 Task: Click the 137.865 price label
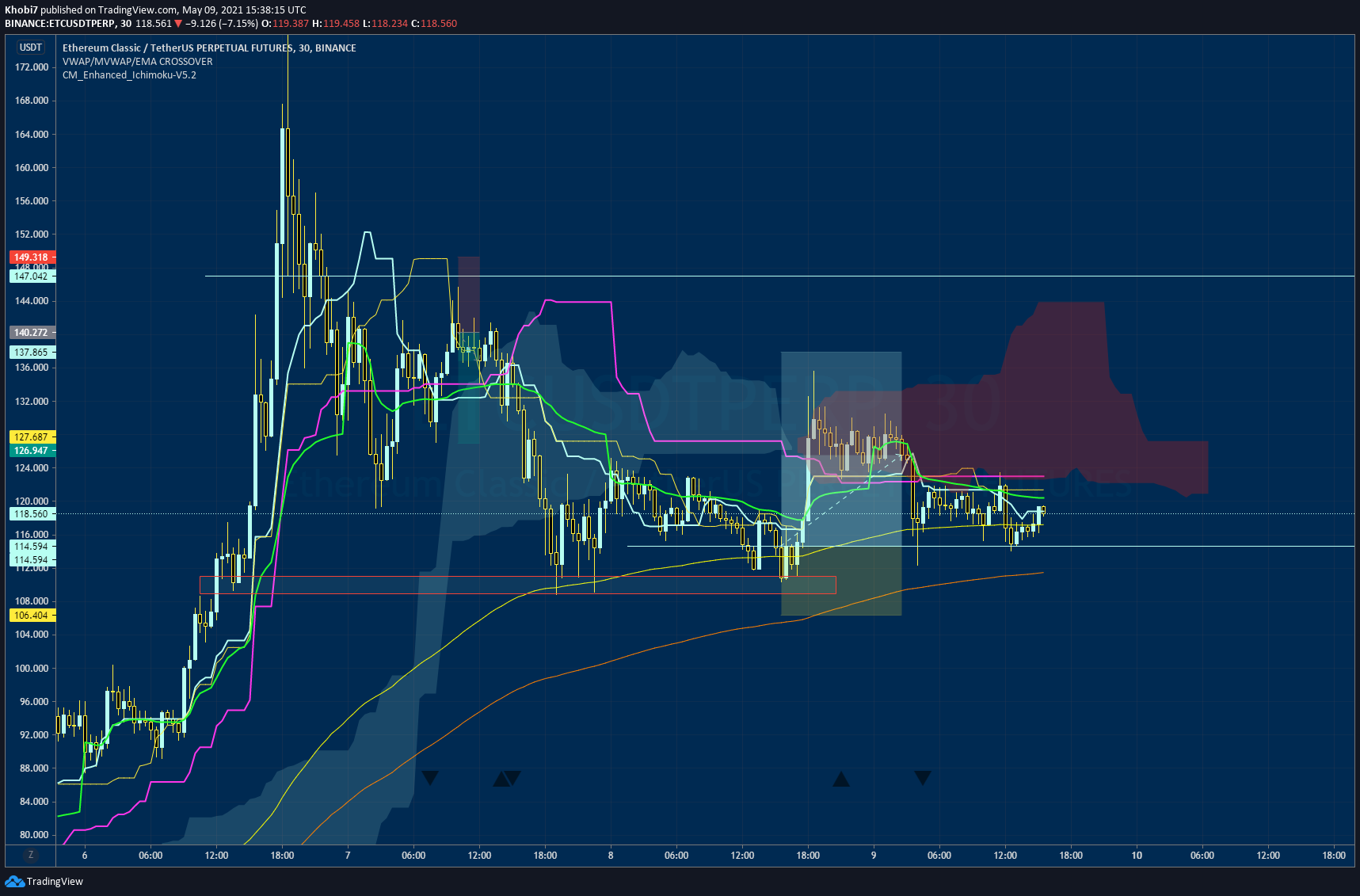click(32, 352)
